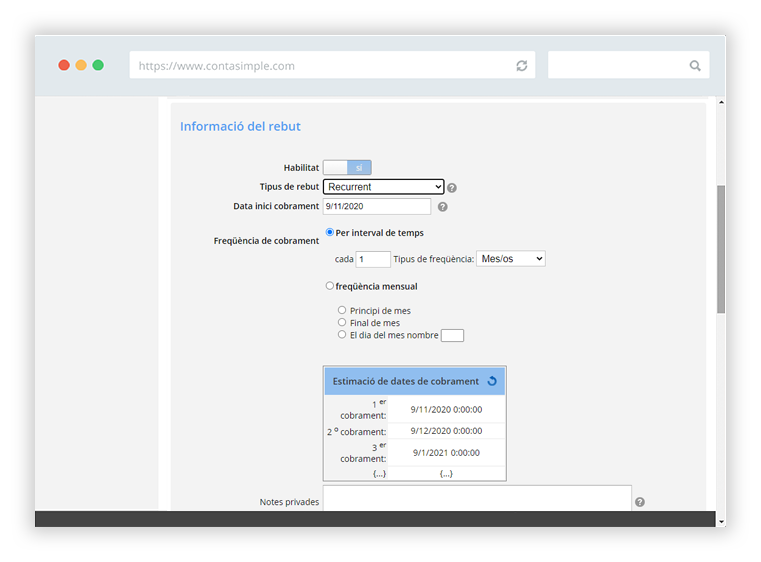
Task: Open help icon next to Data inici cobrament
Action: point(443,207)
